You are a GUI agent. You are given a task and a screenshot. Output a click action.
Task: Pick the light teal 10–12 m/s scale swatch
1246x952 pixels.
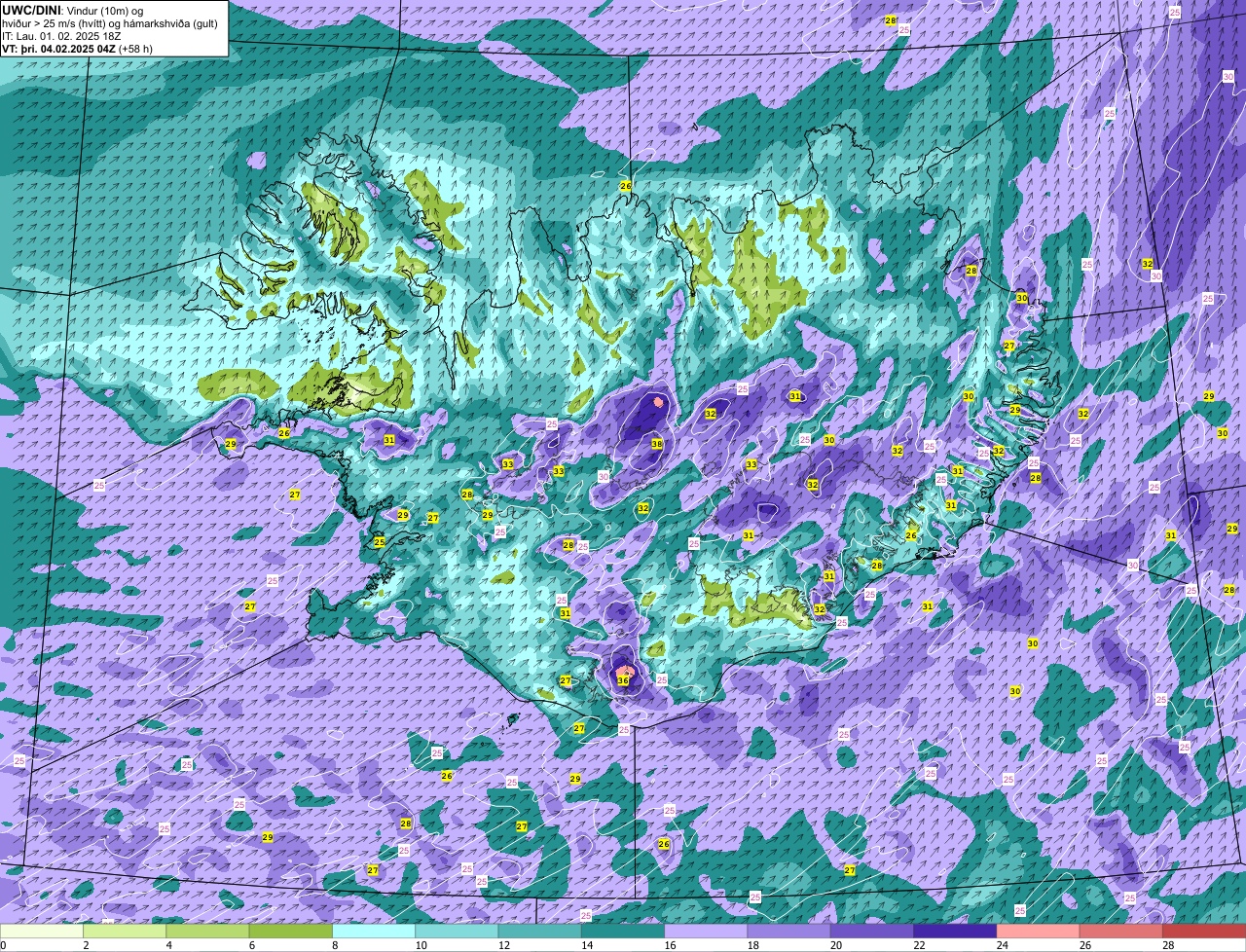tap(457, 932)
